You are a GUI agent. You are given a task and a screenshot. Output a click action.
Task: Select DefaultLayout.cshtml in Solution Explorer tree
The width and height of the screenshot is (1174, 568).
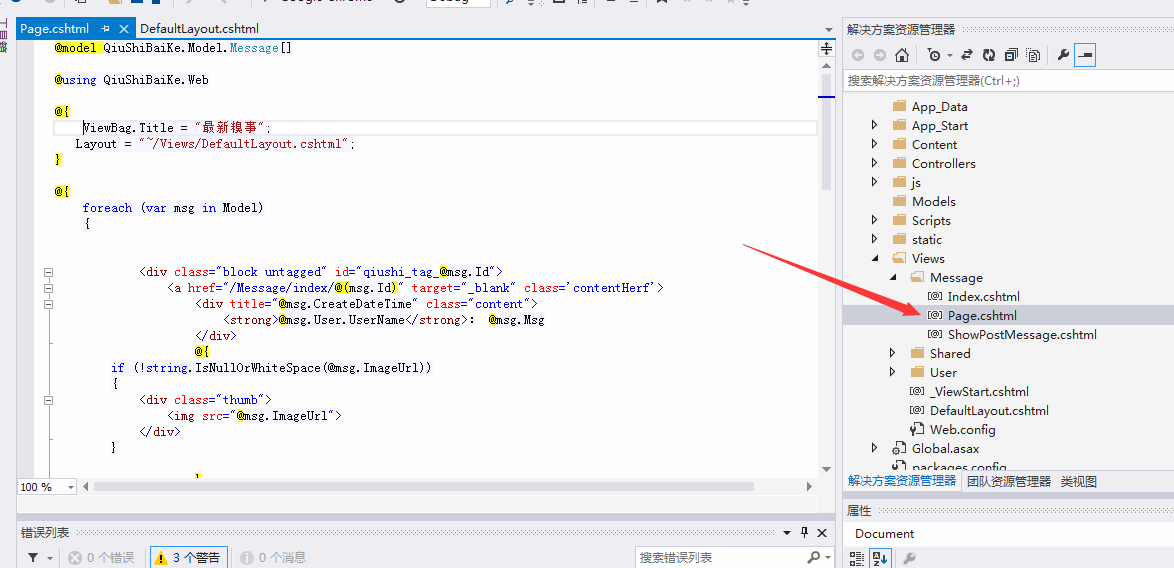point(989,410)
